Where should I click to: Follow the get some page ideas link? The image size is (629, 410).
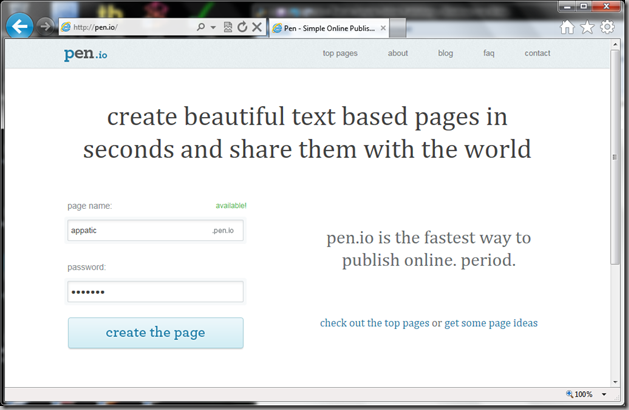(x=491, y=323)
